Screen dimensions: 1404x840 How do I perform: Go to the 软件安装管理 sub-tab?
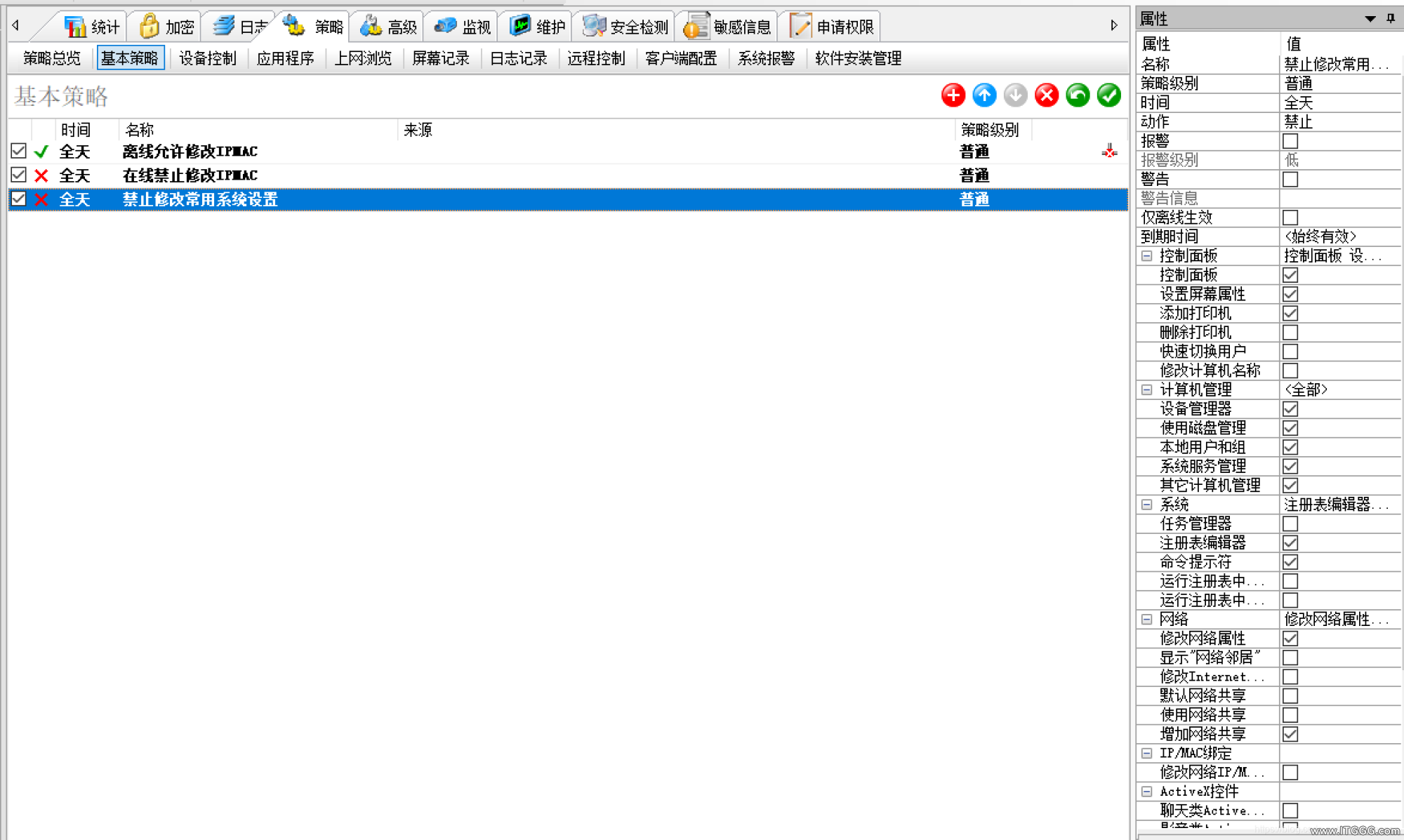pyautogui.click(x=858, y=58)
